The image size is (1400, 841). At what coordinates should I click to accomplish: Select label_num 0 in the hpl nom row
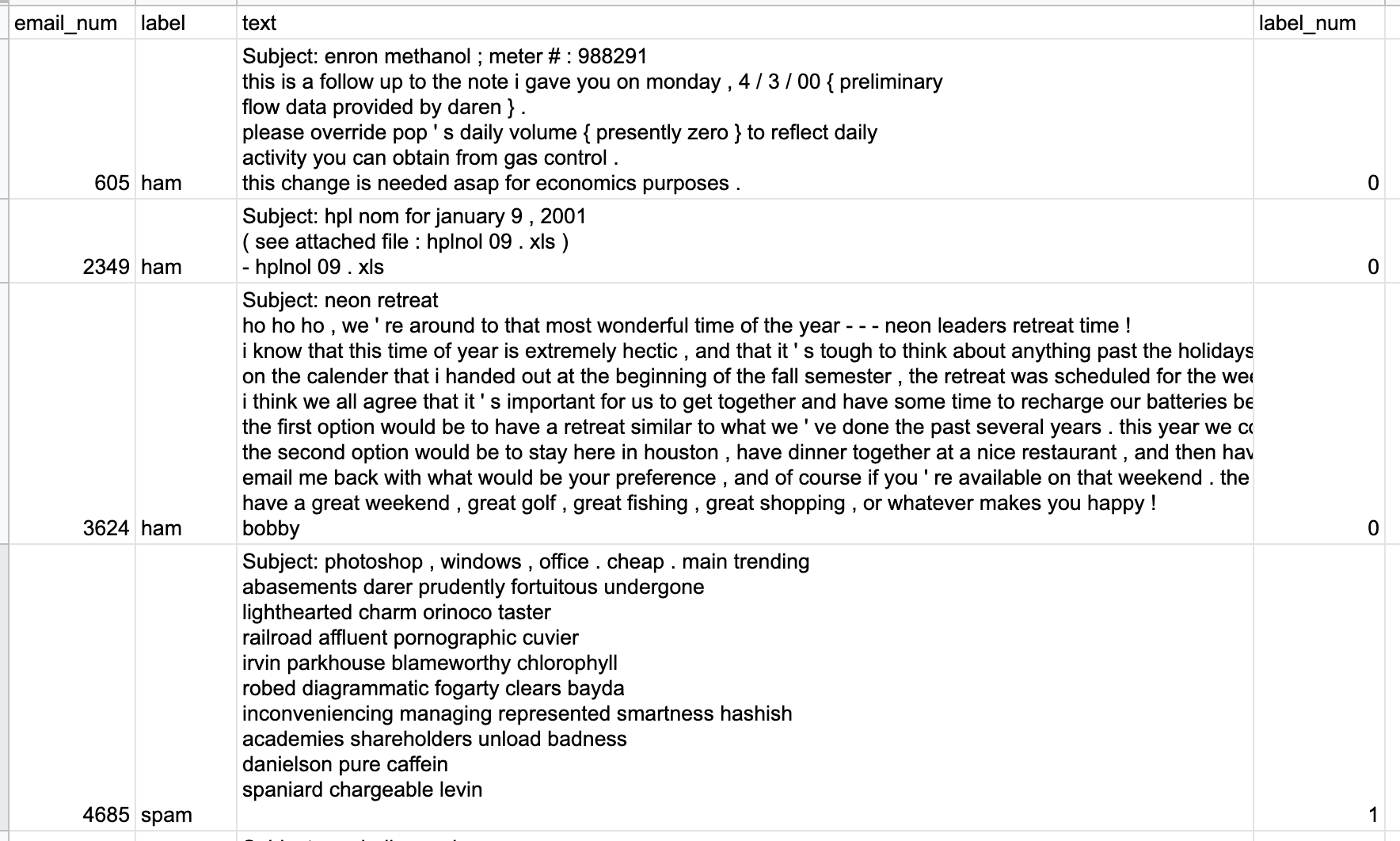1319,241
